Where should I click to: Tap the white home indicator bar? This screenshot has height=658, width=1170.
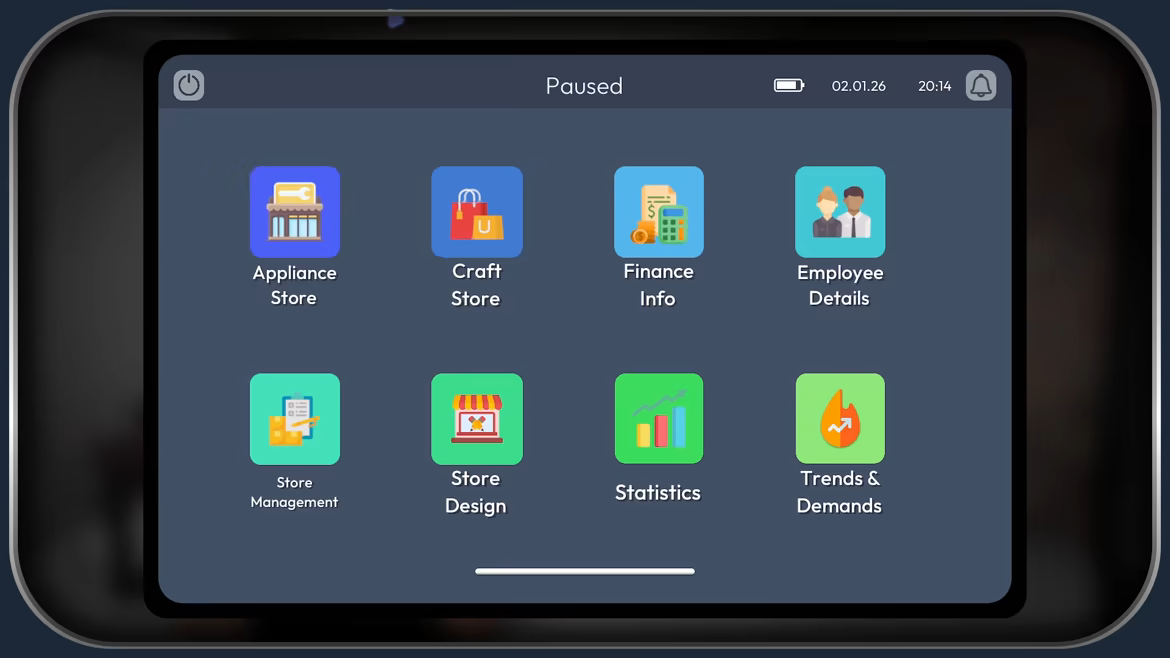pyautogui.click(x=585, y=571)
